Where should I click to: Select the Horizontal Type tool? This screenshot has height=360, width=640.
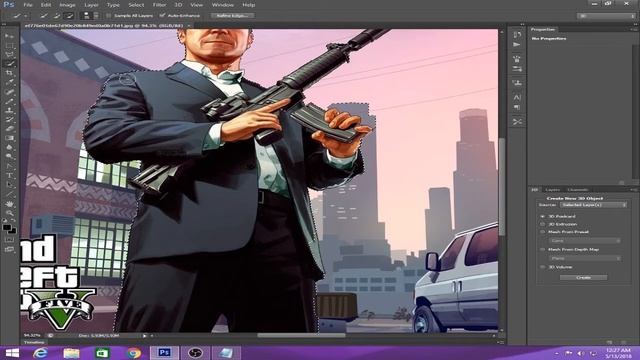(9, 176)
